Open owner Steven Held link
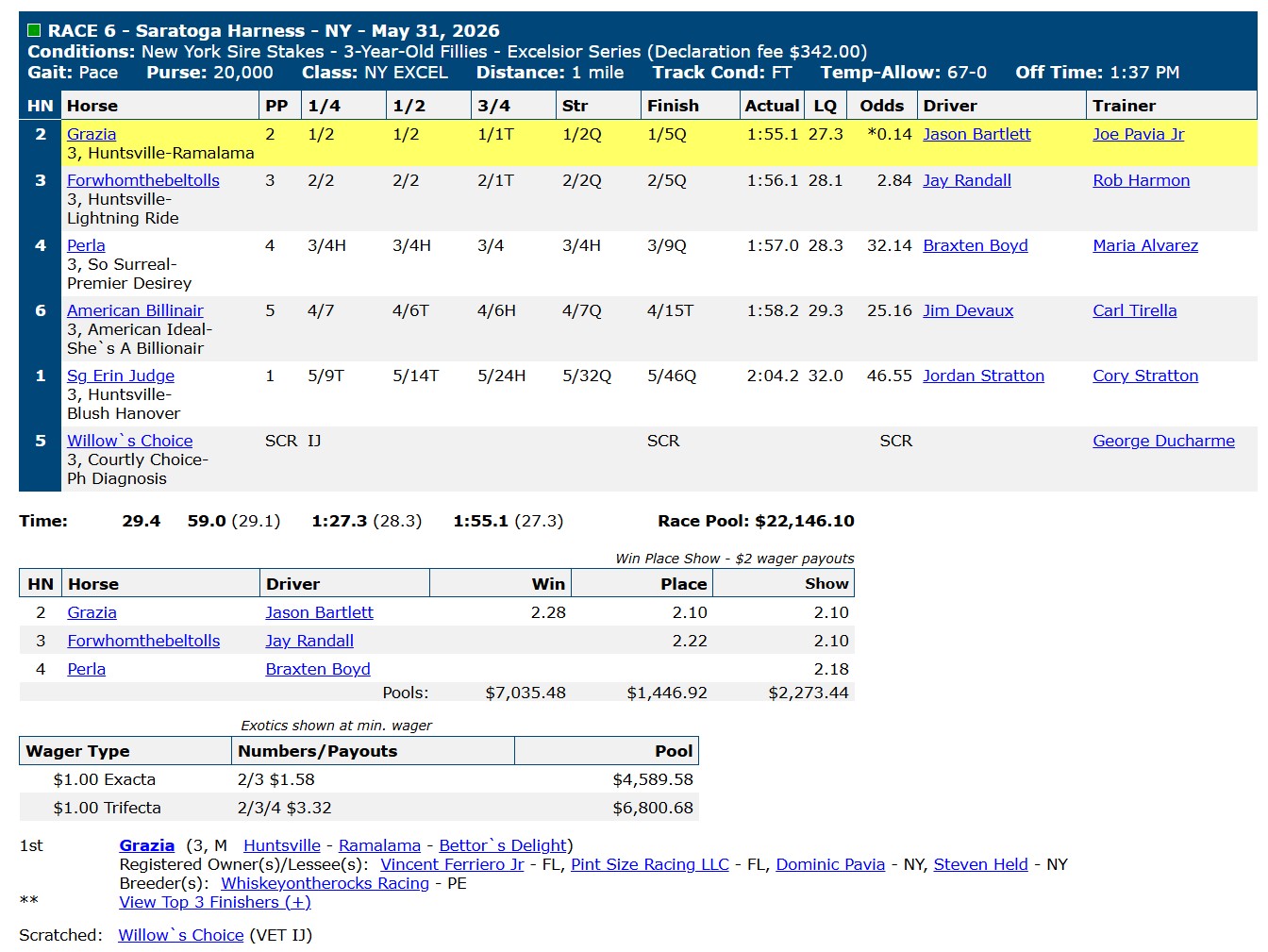This screenshot has width=1268, height=952. tap(980, 864)
